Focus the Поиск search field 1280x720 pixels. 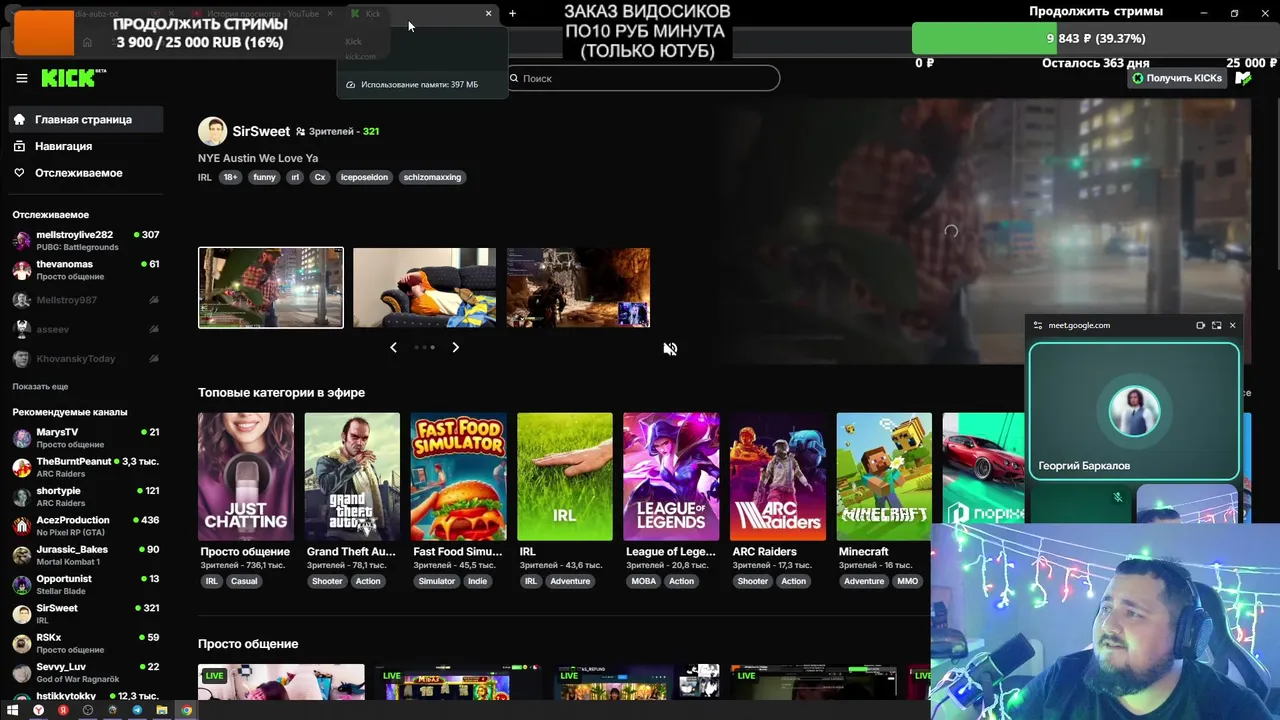(x=643, y=78)
